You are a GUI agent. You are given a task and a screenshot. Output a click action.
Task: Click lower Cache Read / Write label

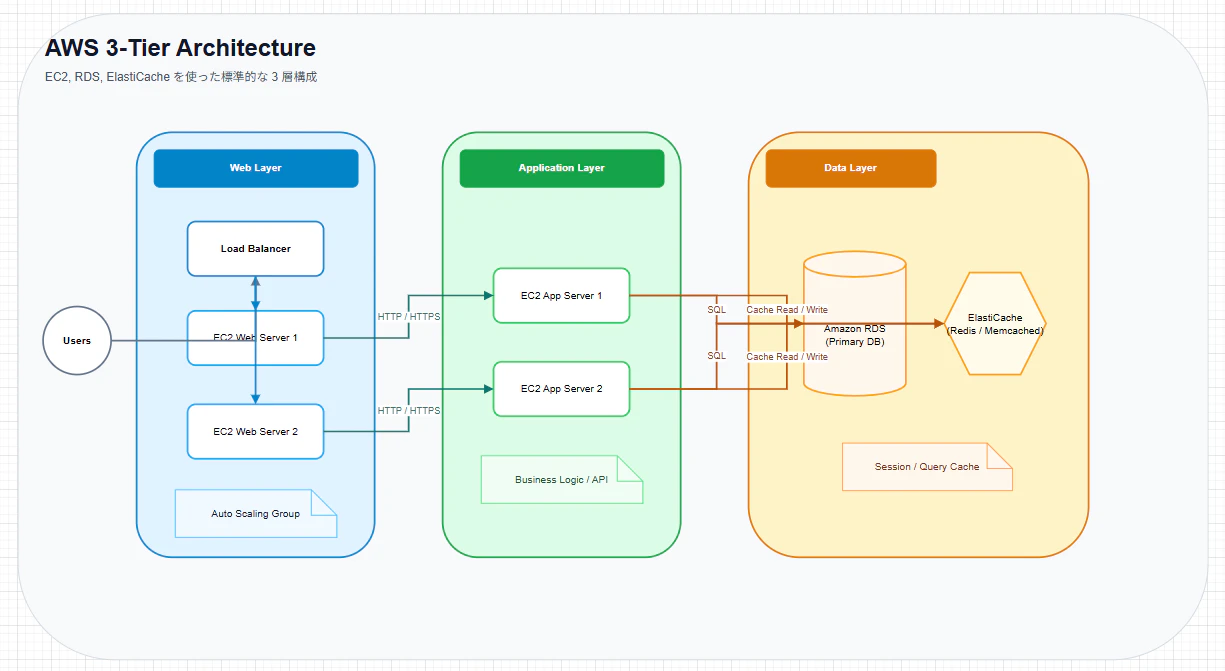pos(787,357)
